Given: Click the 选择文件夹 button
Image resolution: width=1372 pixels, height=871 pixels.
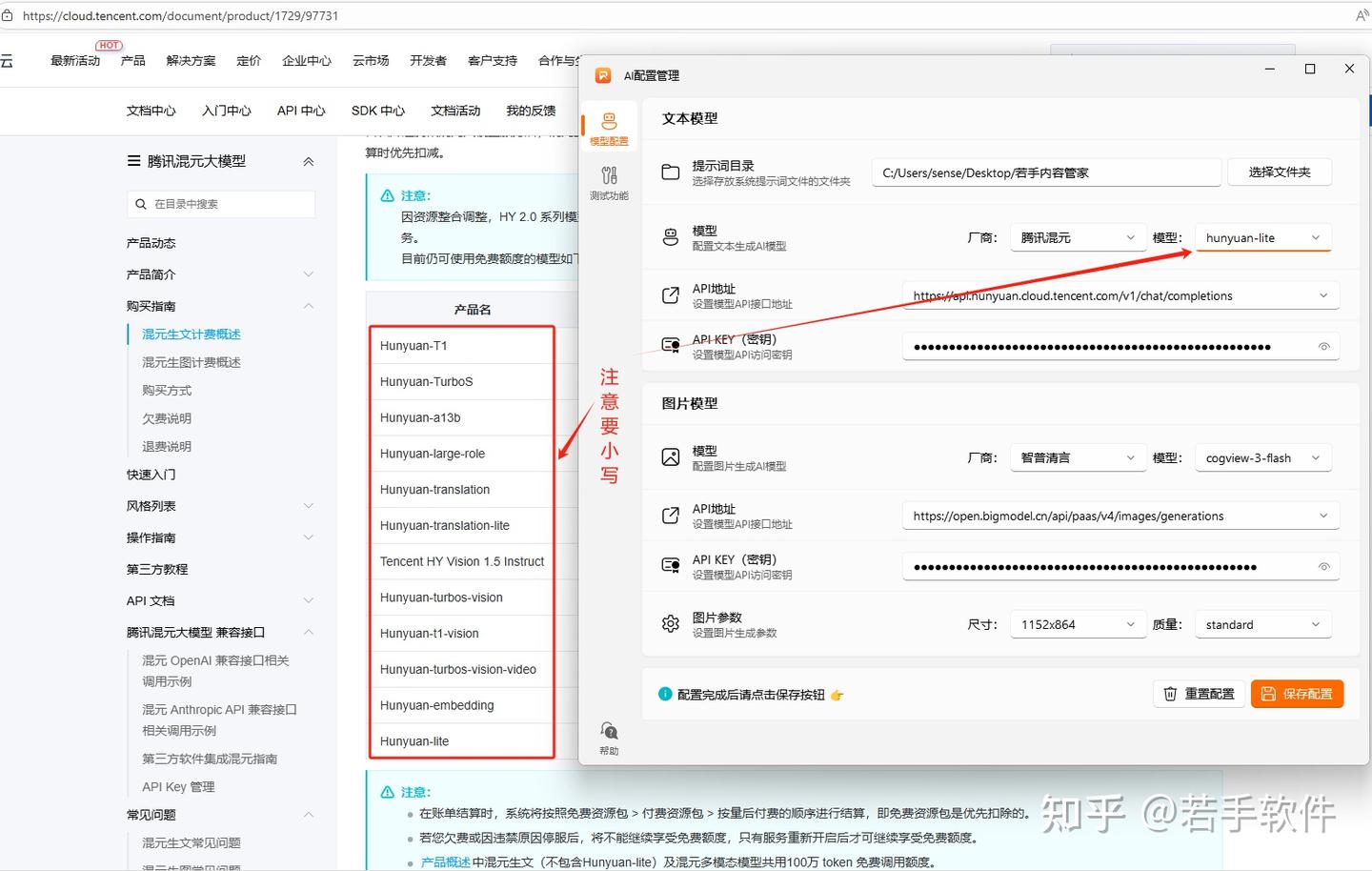Looking at the screenshot, I should point(1280,172).
